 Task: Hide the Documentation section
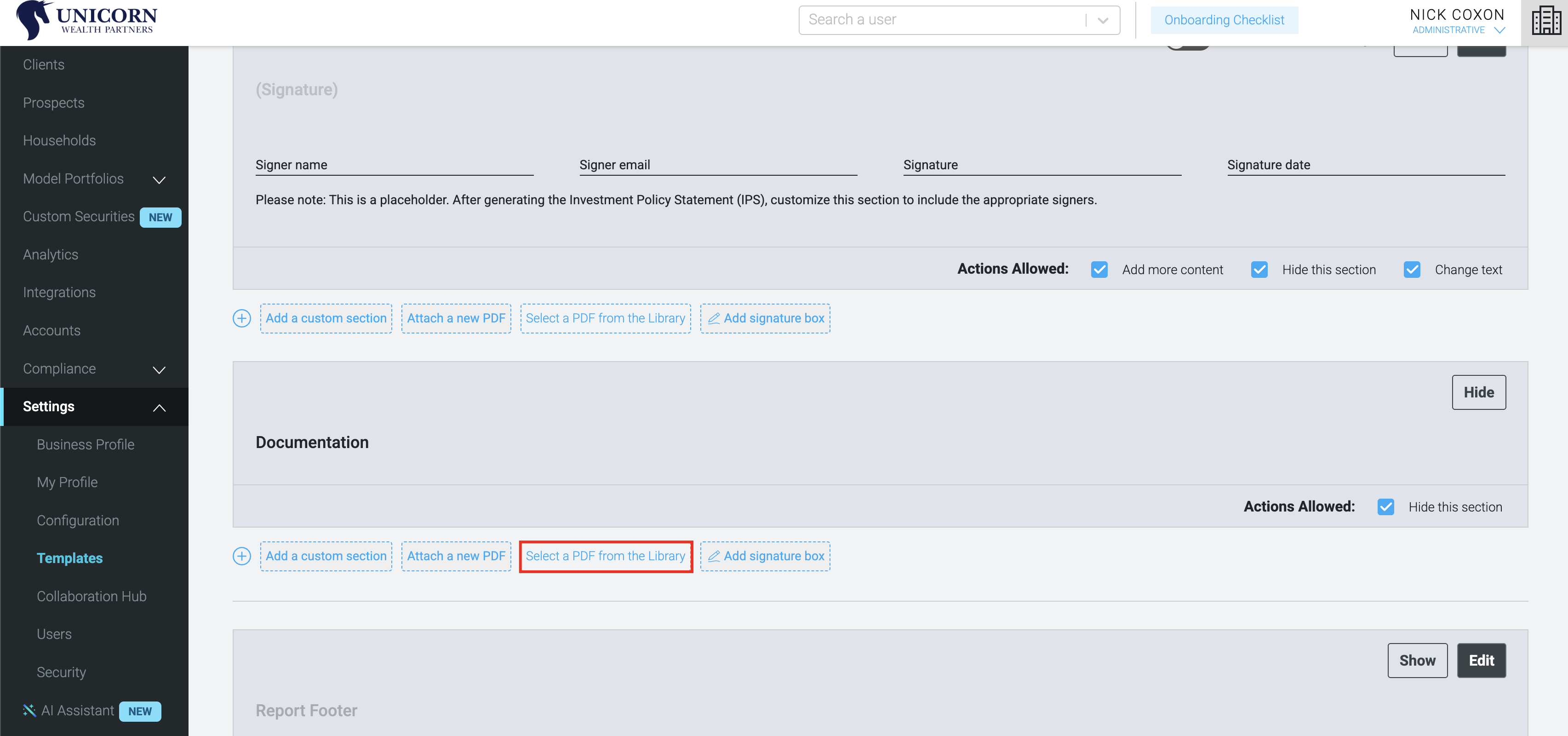[1478, 393]
